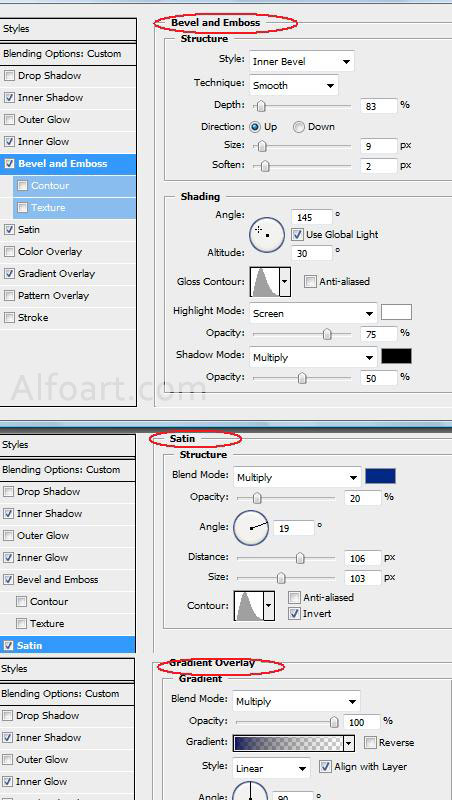Open the gradient picker arrow

coord(349,743)
